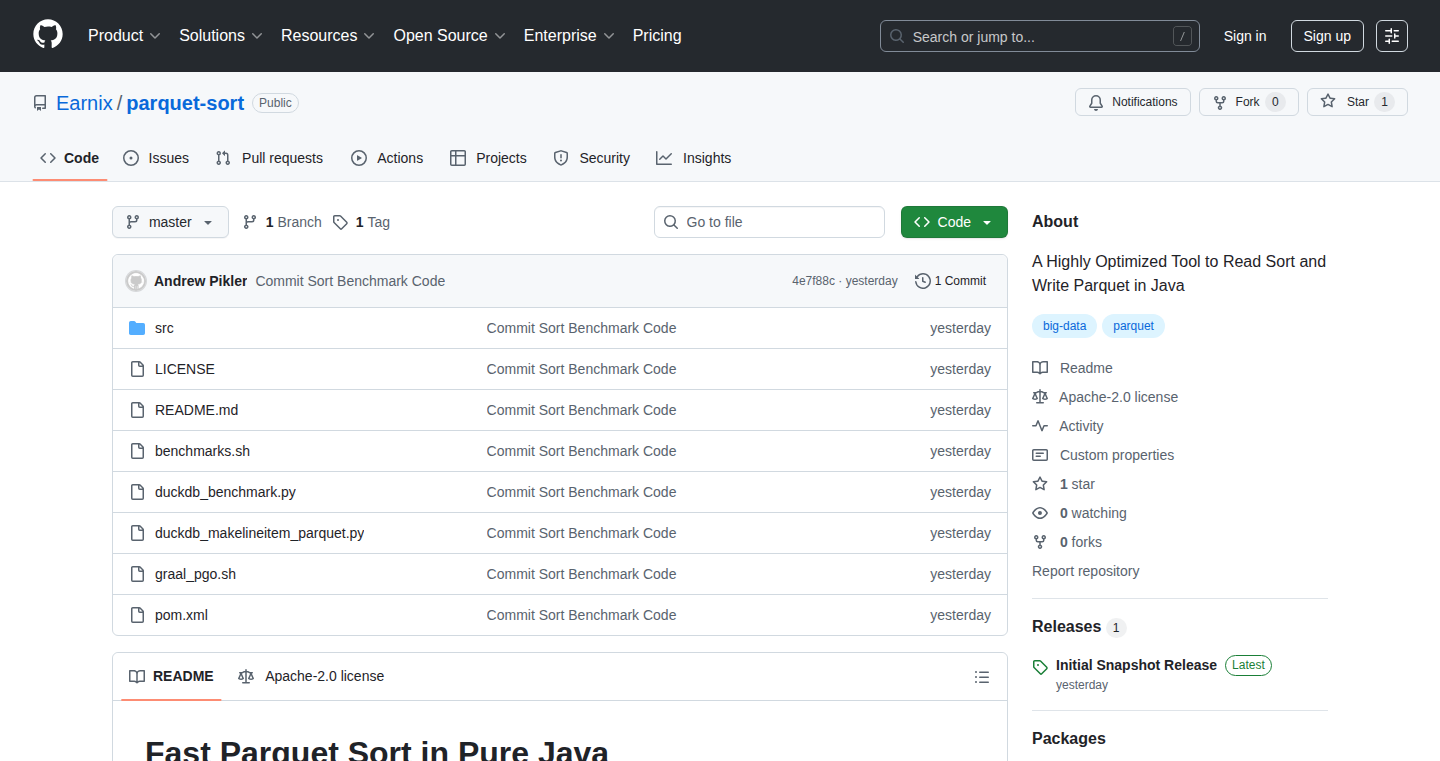Open the src folder icon
The image size is (1440, 761).
(137, 328)
